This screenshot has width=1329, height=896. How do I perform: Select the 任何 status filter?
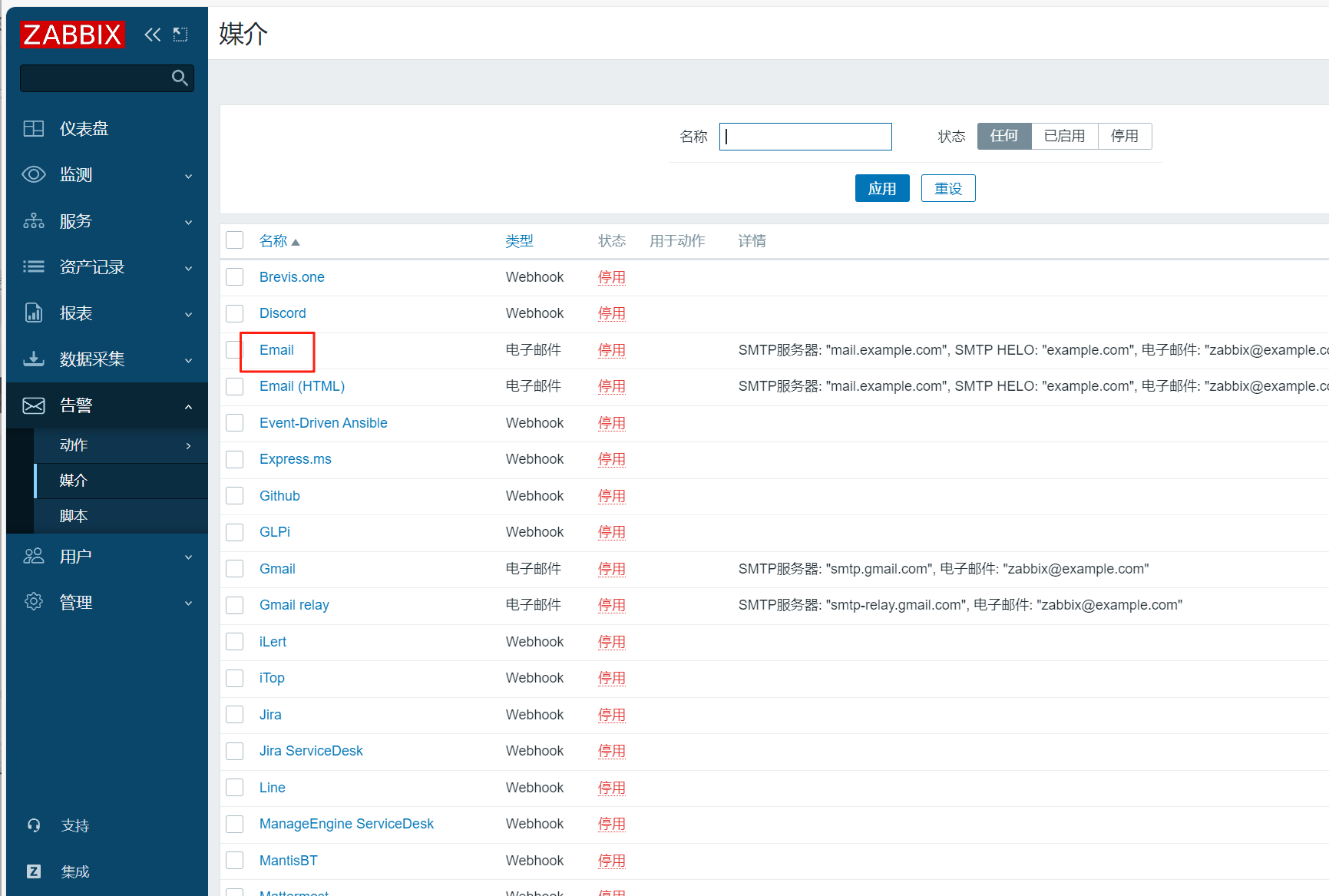[1004, 136]
